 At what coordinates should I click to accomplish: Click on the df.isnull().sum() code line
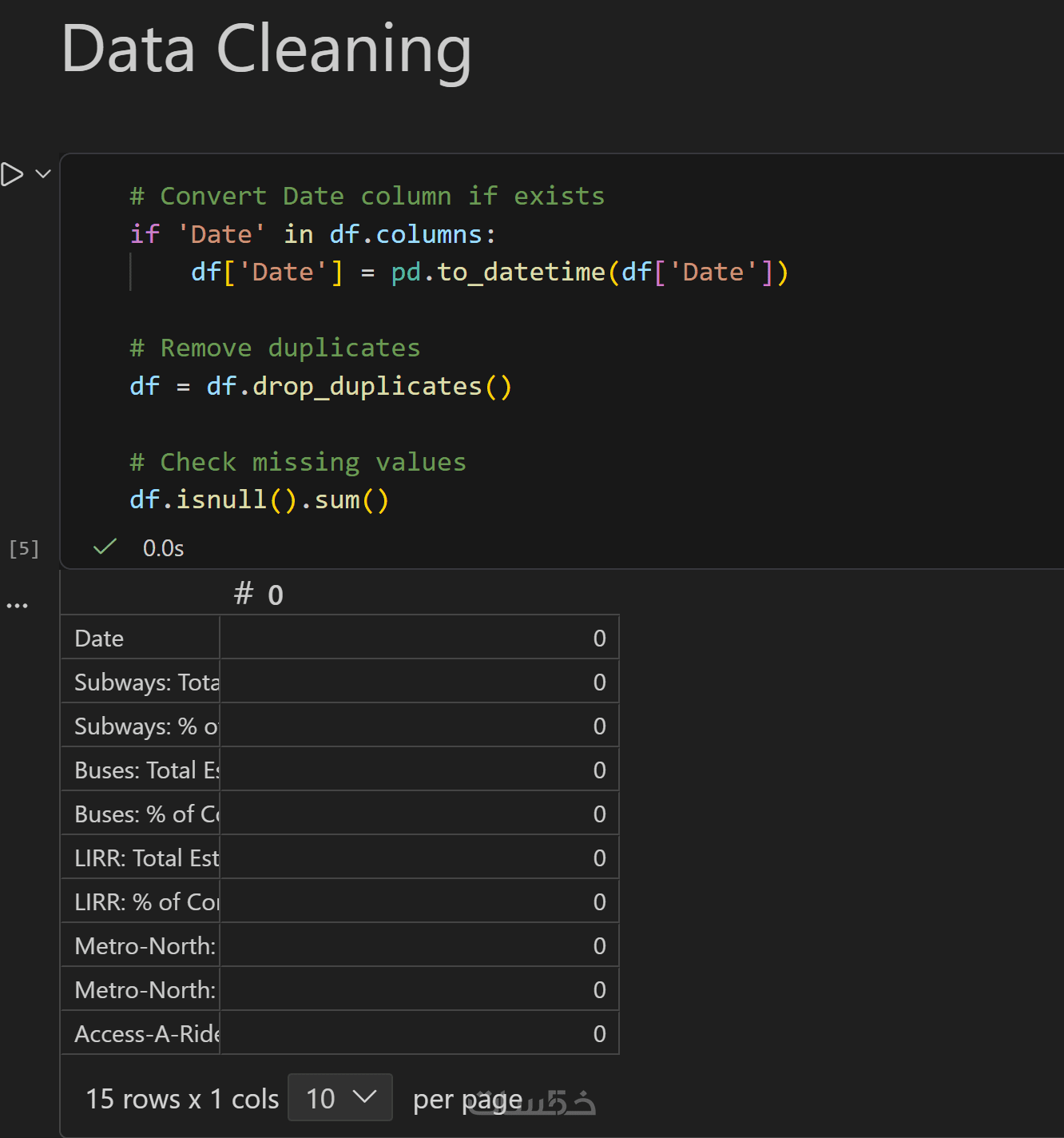pyautogui.click(x=259, y=500)
